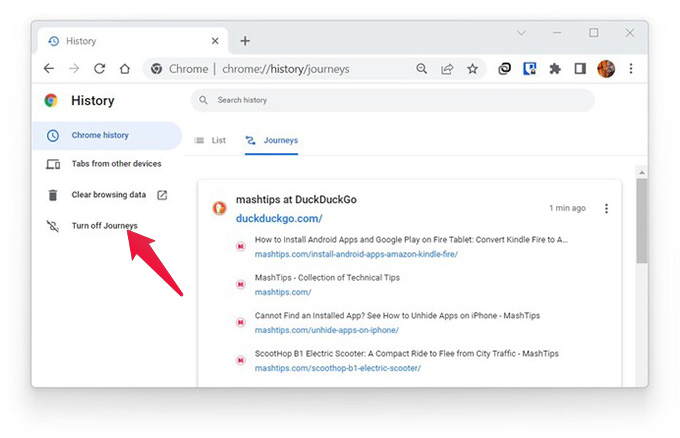Click the Search history field

point(392,100)
